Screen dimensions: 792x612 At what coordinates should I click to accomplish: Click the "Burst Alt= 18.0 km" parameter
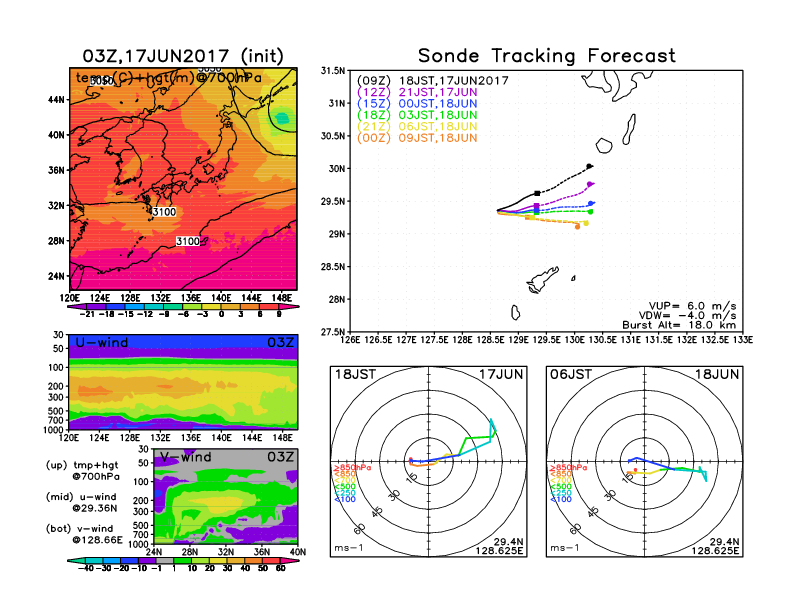679,325
